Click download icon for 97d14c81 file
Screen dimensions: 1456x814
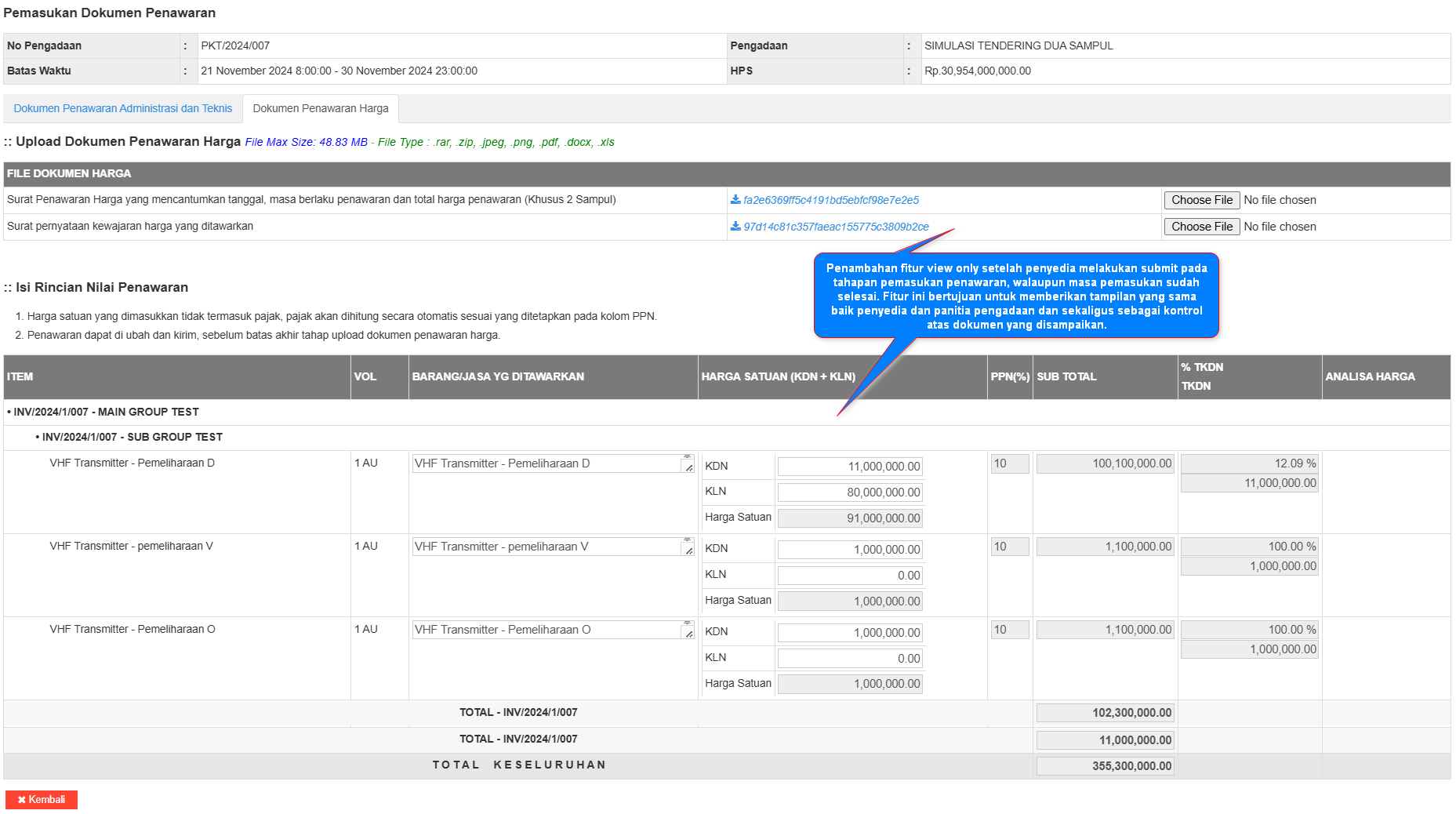tap(735, 227)
